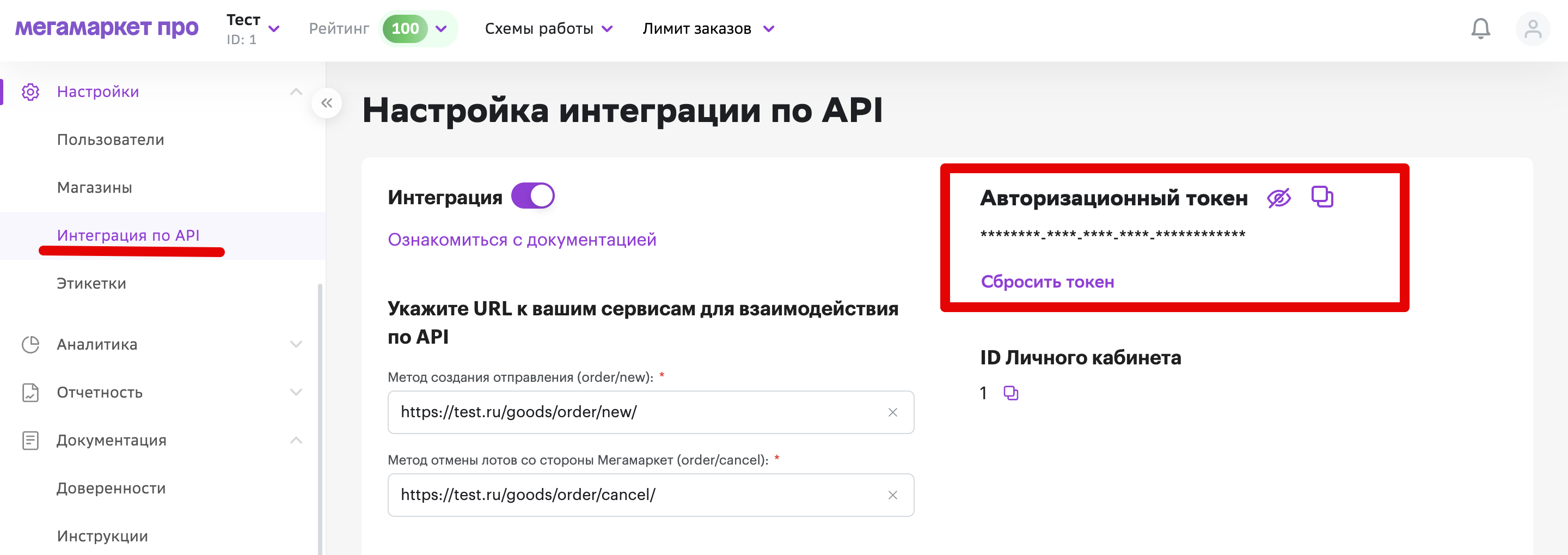Open the notifications bell
Image resolution: width=1568 pixels, height=555 pixels.
point(1480,29)
